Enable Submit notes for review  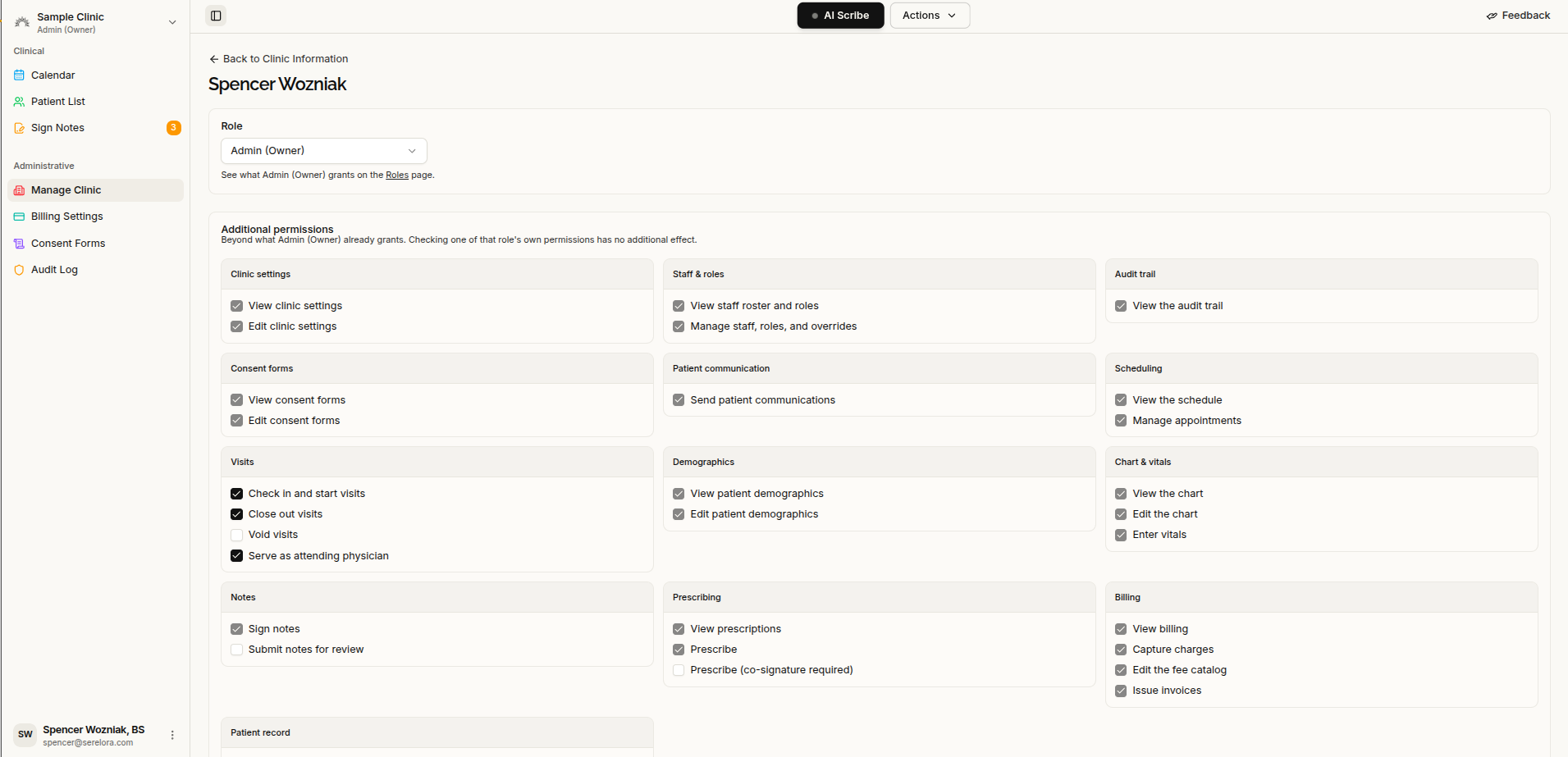click(x=236, y=650)
